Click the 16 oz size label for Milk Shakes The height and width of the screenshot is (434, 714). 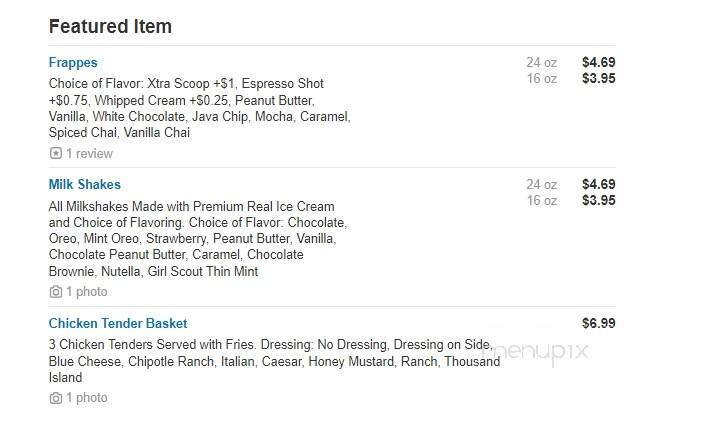(541, 200)
